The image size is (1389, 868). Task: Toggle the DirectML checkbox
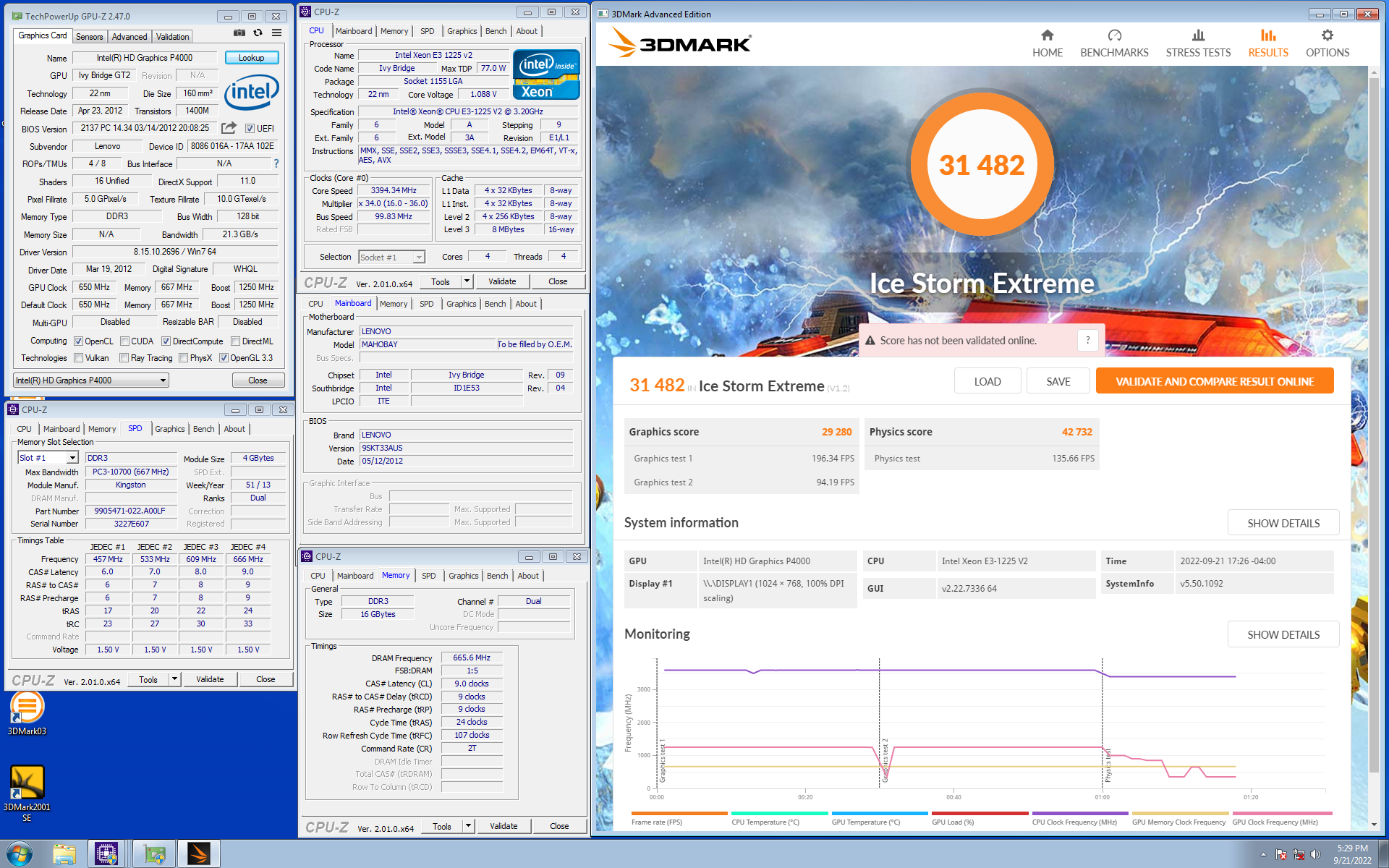click(x=235, y=341)
